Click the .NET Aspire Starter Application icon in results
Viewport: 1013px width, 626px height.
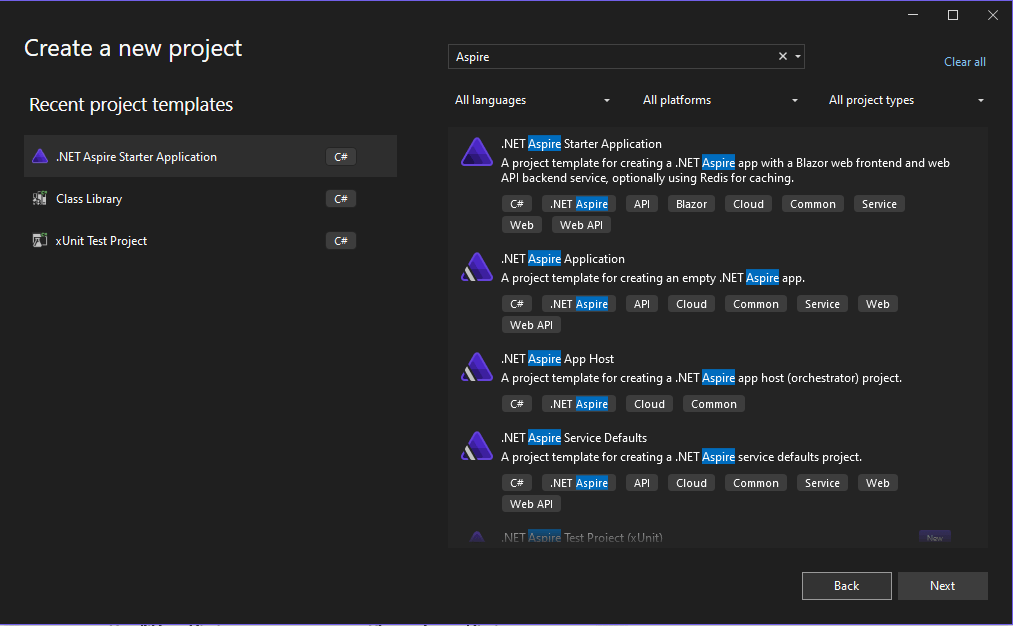click(x=477, y=152)
